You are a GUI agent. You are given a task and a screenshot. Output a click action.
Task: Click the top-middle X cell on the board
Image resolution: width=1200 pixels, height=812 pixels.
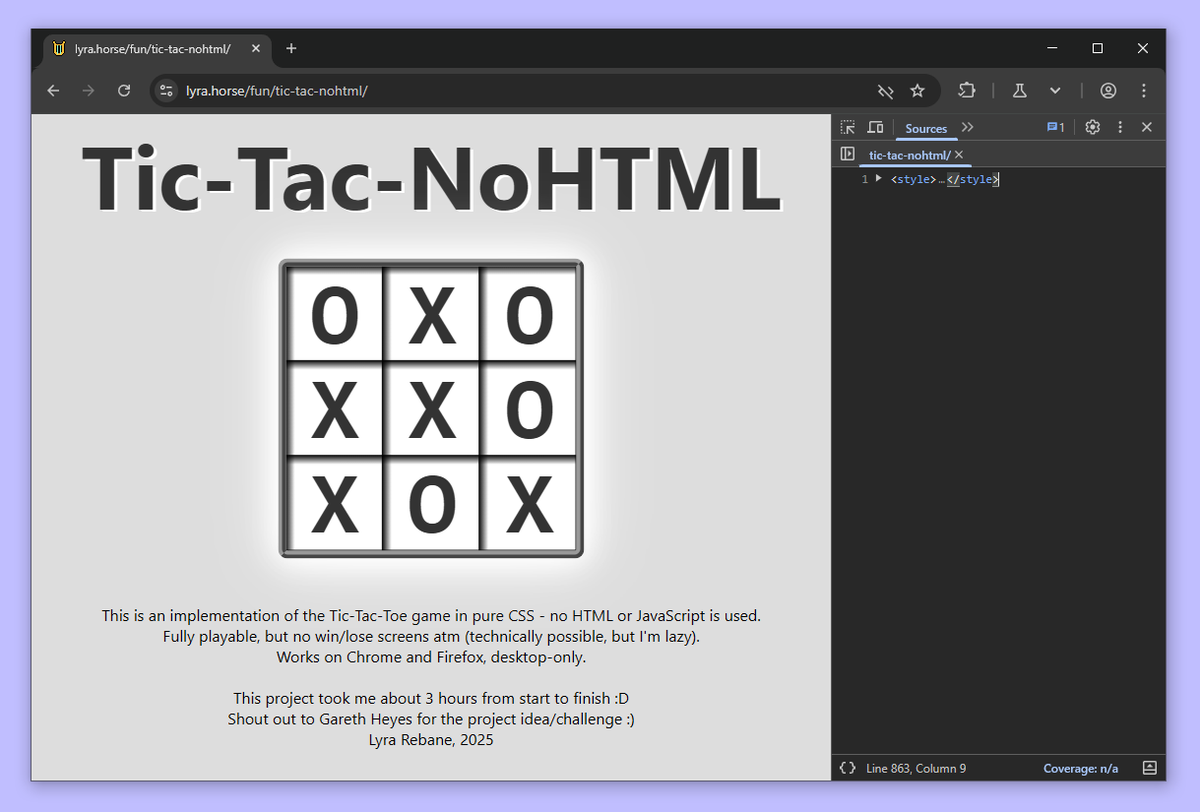click(x=432, y=315)
